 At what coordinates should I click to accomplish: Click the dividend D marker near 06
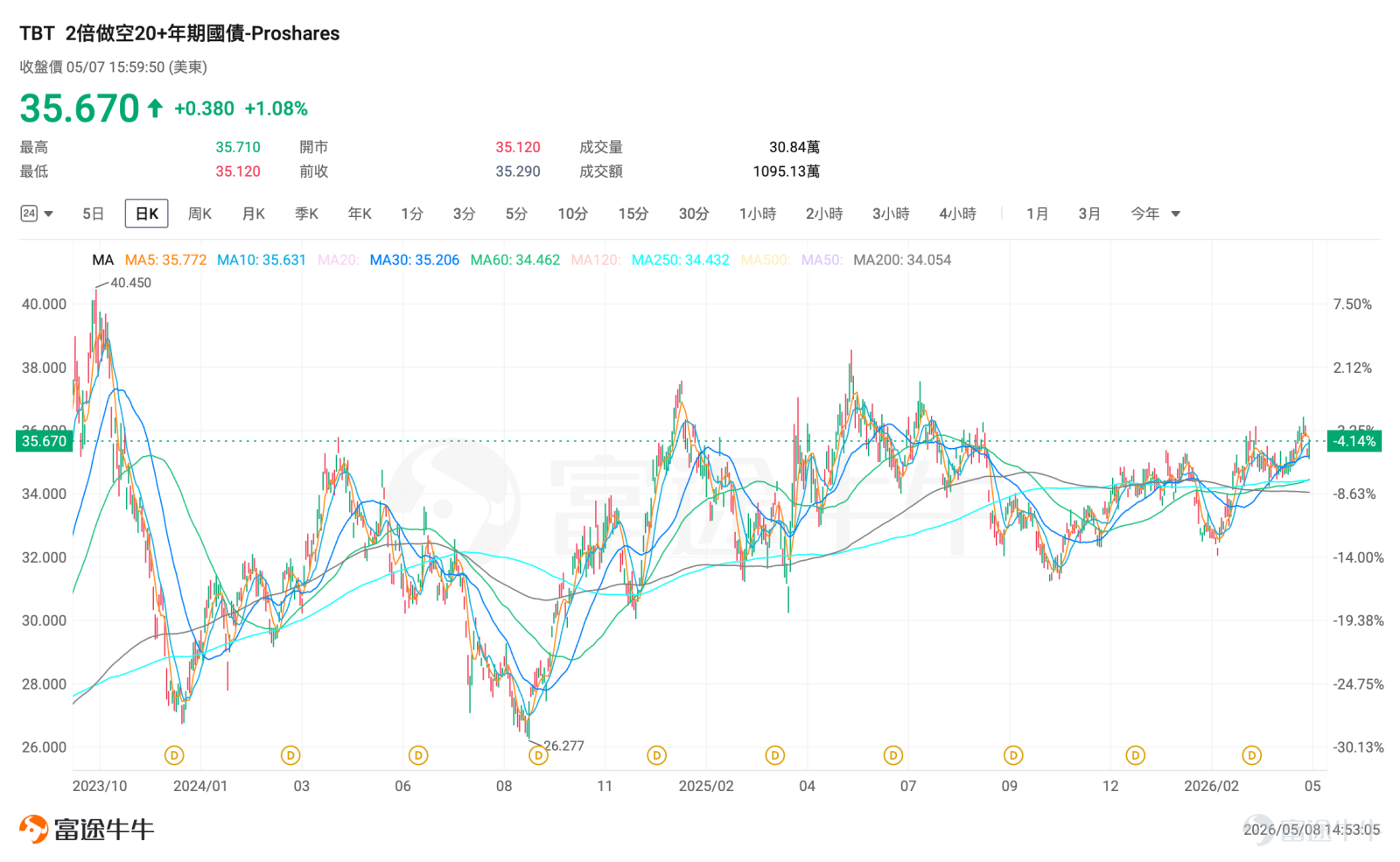pos(418,755)
